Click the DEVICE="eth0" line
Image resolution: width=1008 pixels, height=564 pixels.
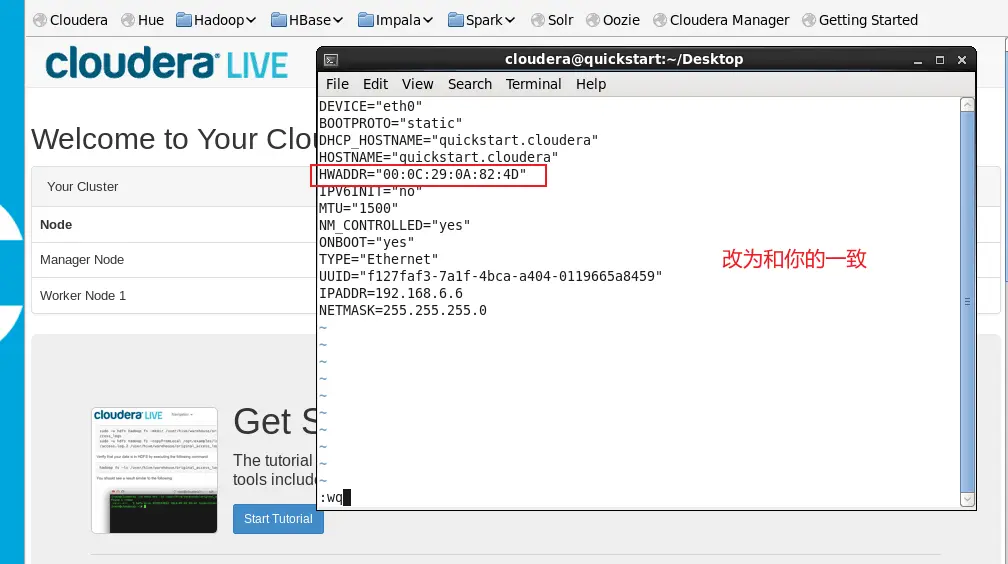(x=370, y=106)
